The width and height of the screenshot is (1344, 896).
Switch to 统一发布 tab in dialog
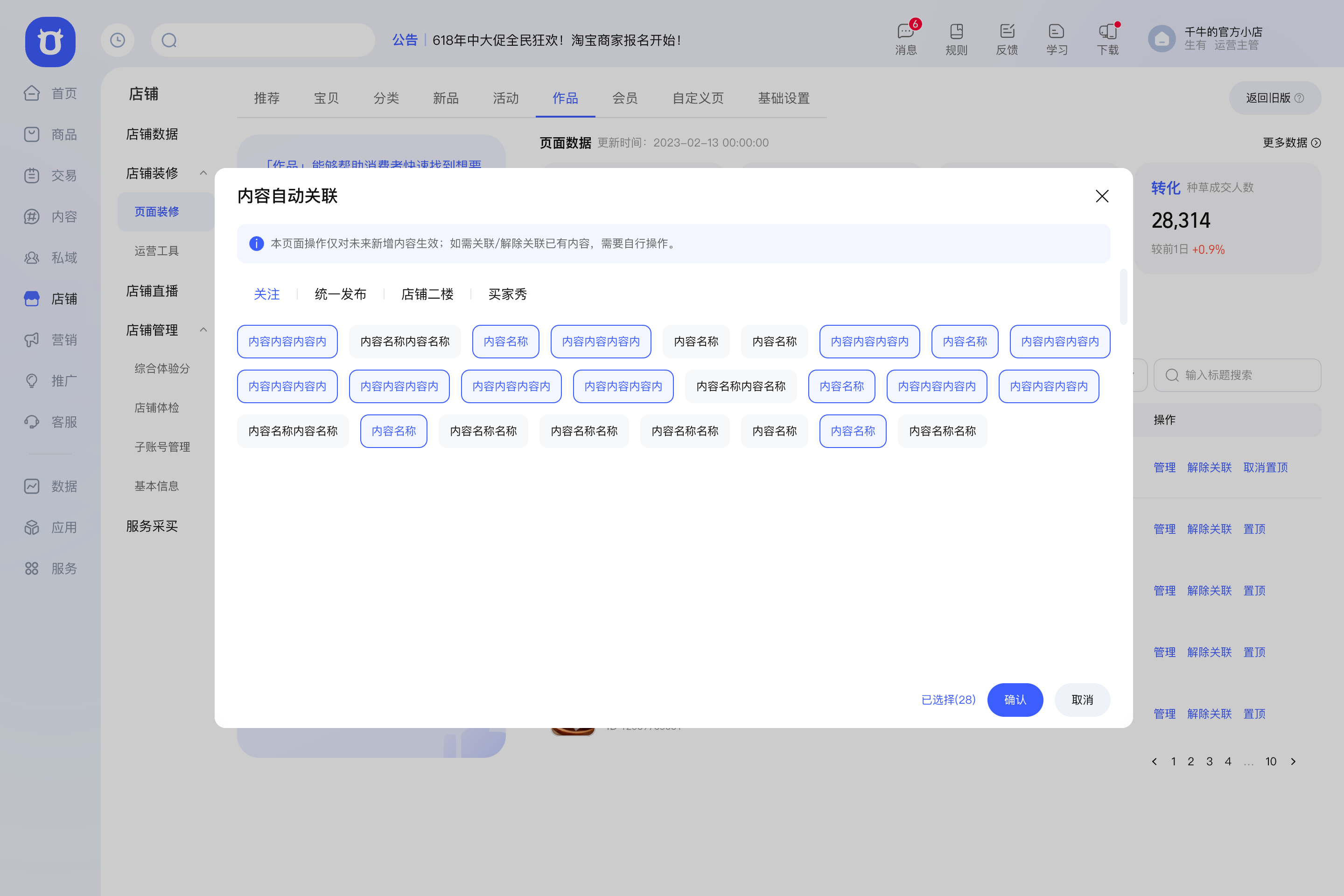coord(341,294)
